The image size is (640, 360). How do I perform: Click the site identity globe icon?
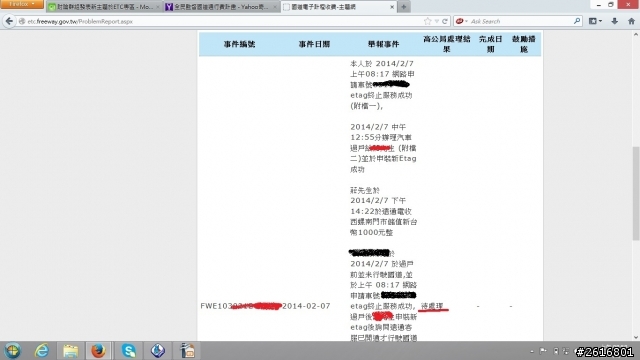pyautogui.click(x=22, y=21)
